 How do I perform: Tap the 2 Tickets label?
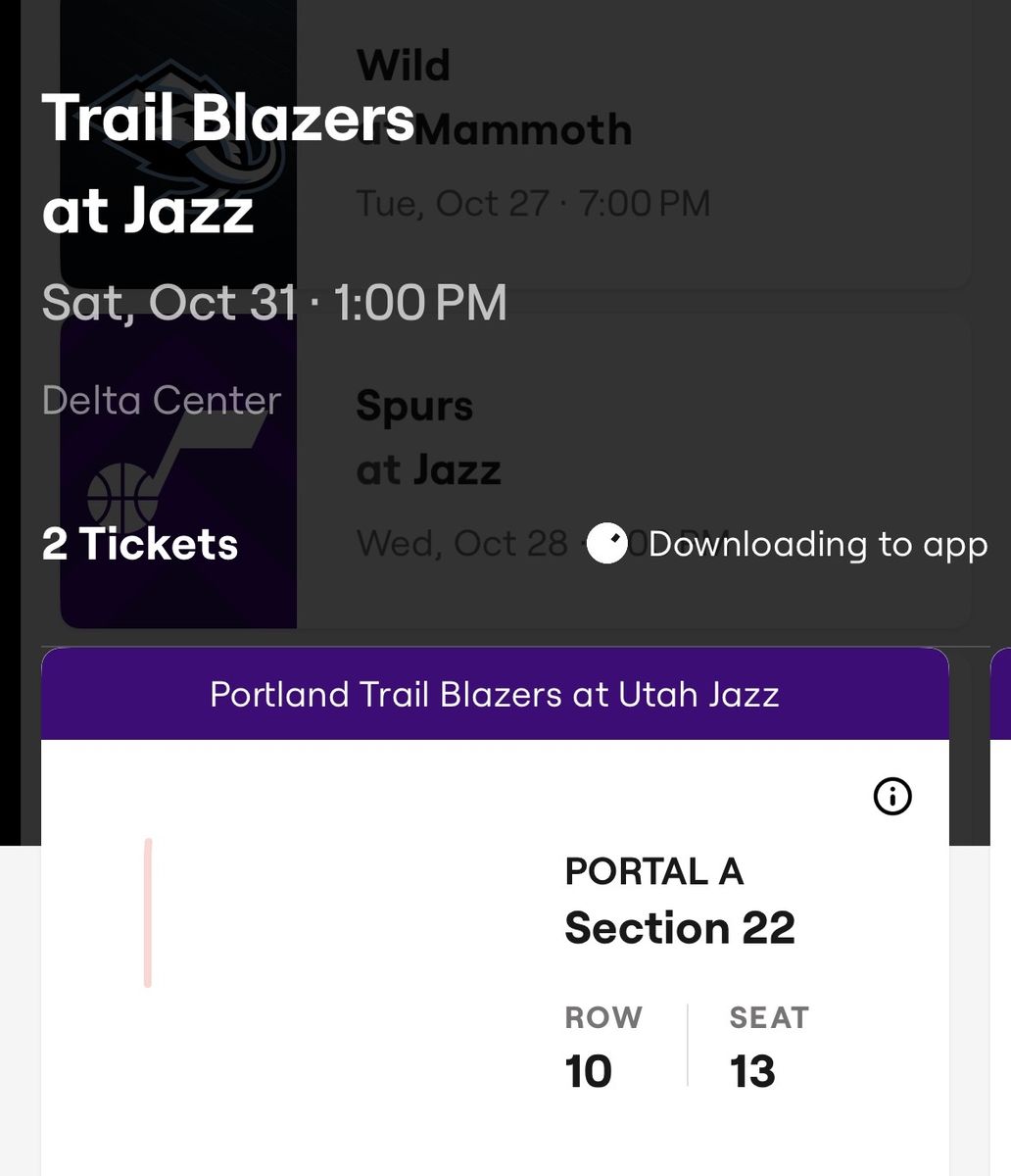tap(140, 544)
